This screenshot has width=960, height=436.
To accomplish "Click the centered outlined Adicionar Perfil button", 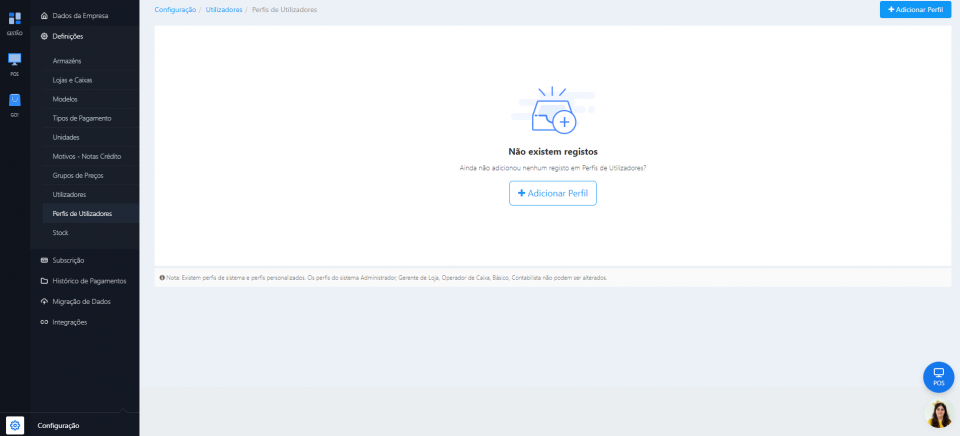I will click(552, 193).
